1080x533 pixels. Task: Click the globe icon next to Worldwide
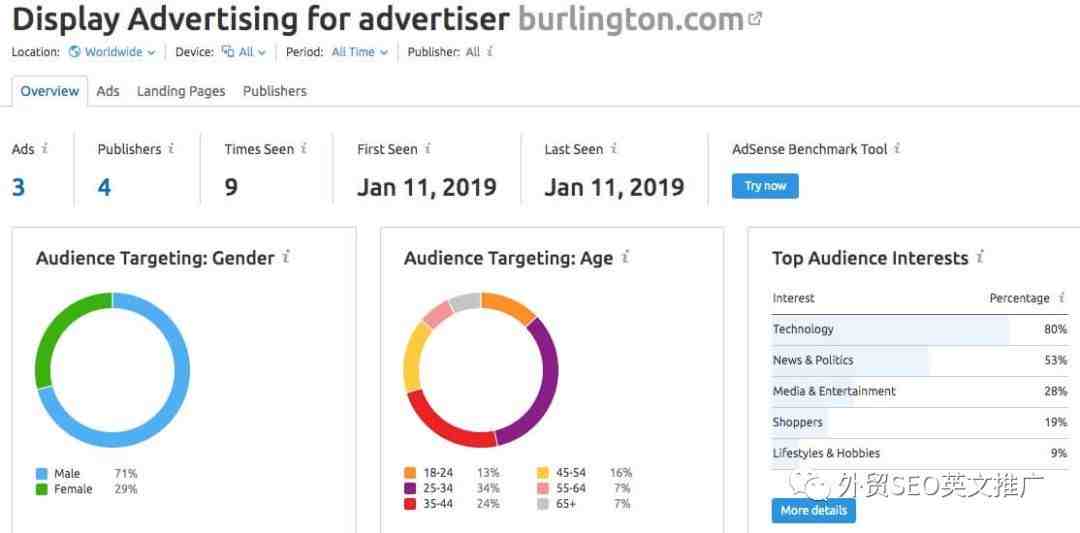pyautogui.click(x=74, y=52)
